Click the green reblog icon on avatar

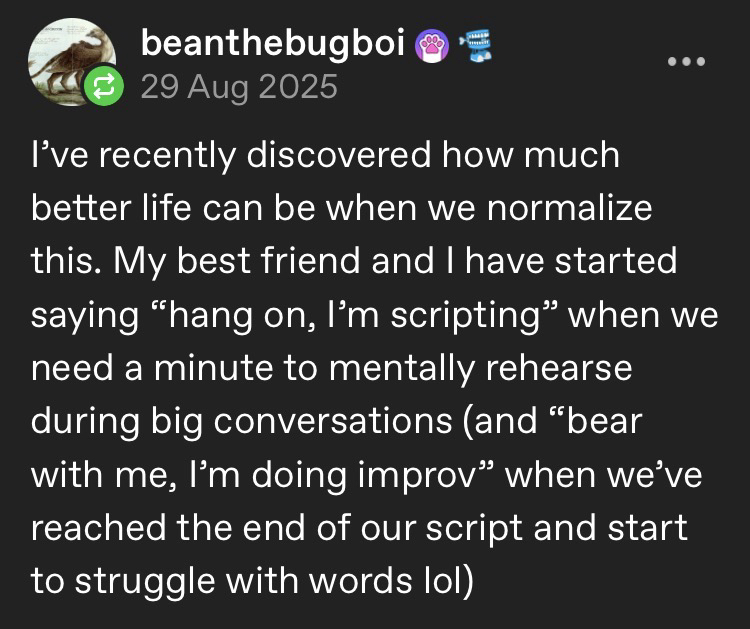pyautogui.click(x=105, y=87)
